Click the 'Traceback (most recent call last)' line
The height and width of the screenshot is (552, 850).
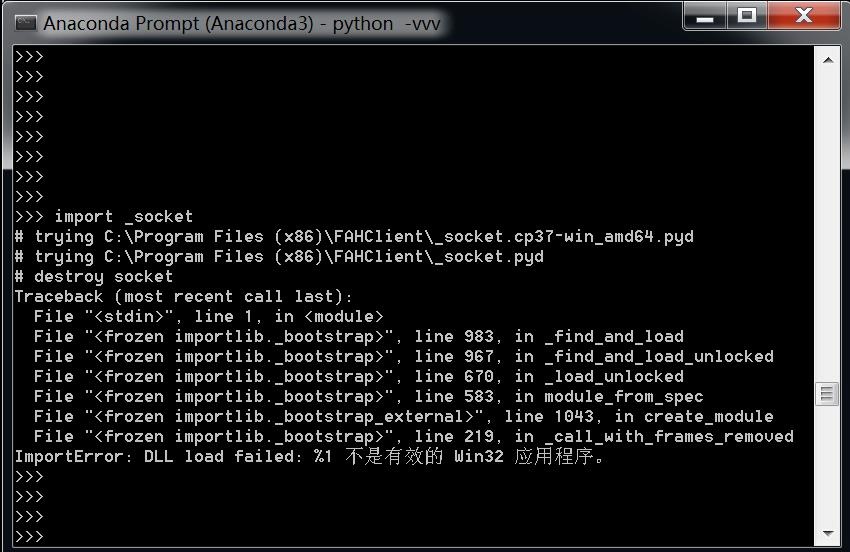tap(183, 297)
